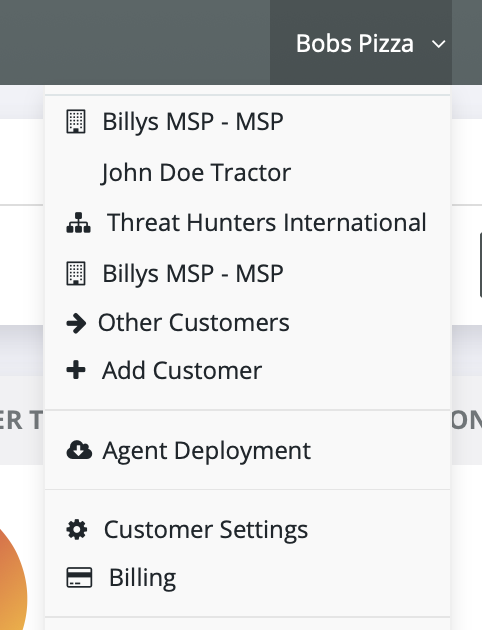Screen dimensions: 482x630
Task: Switch to John Doe Tractor customer
Action: click(x=247, y=172)
